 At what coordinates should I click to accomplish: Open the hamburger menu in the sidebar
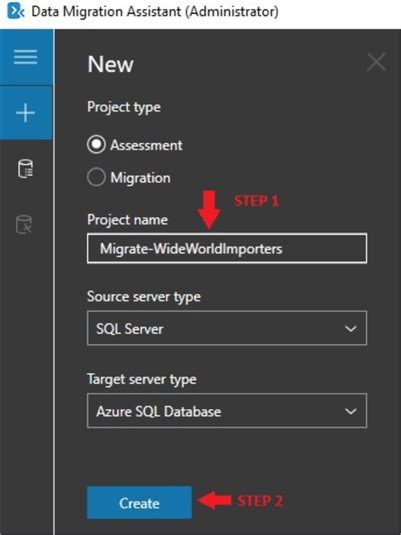(26, 57)
